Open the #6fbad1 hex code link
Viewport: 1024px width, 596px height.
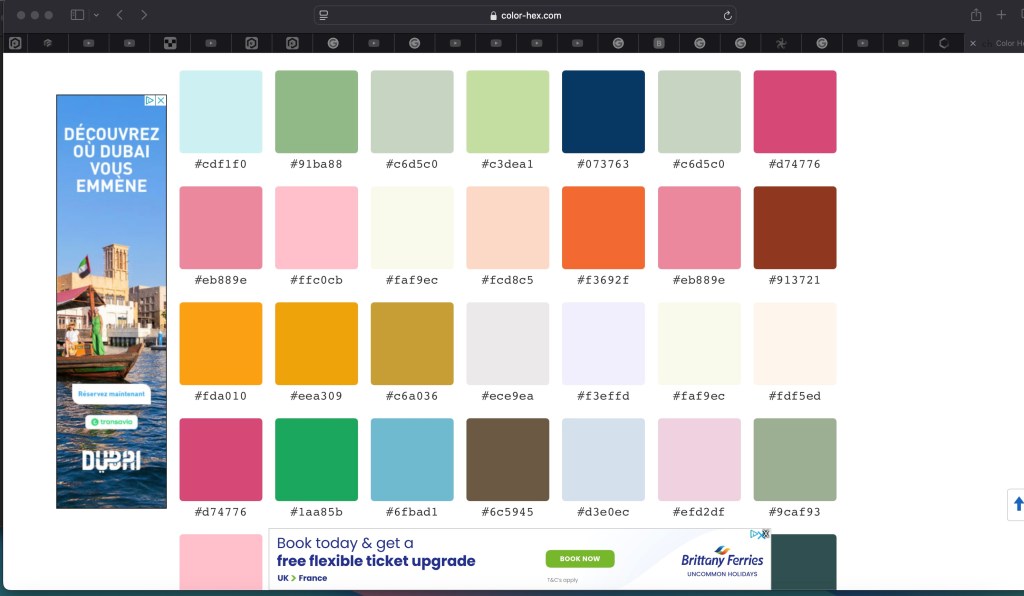pos(412,512)
